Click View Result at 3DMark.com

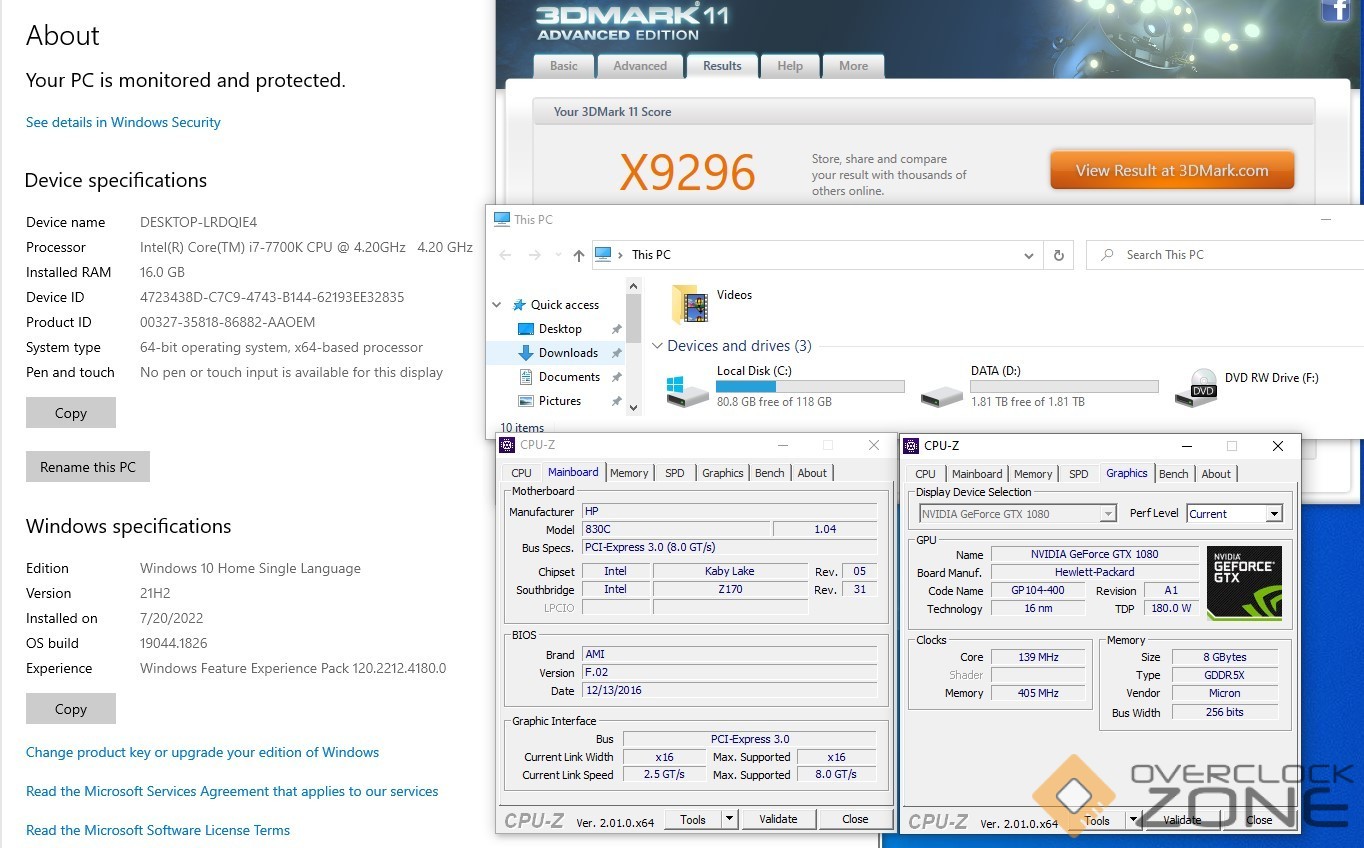(1172, 170)
